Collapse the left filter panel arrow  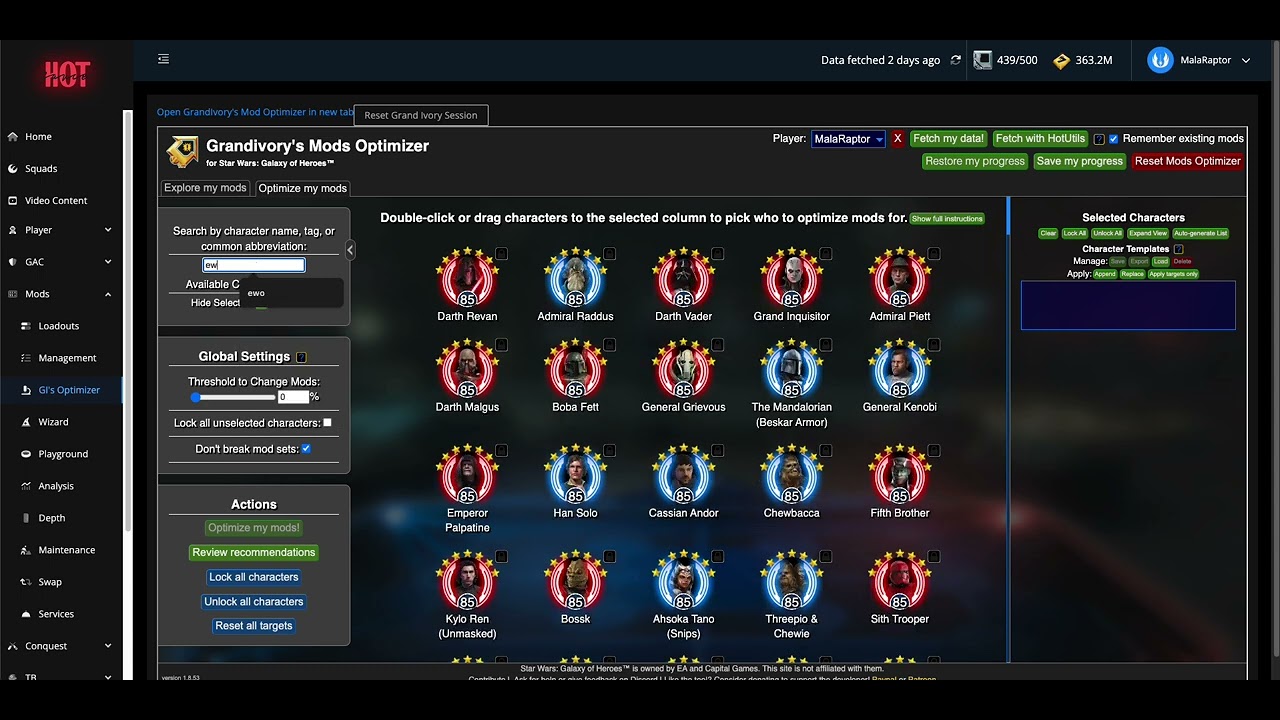click(350, 250)
